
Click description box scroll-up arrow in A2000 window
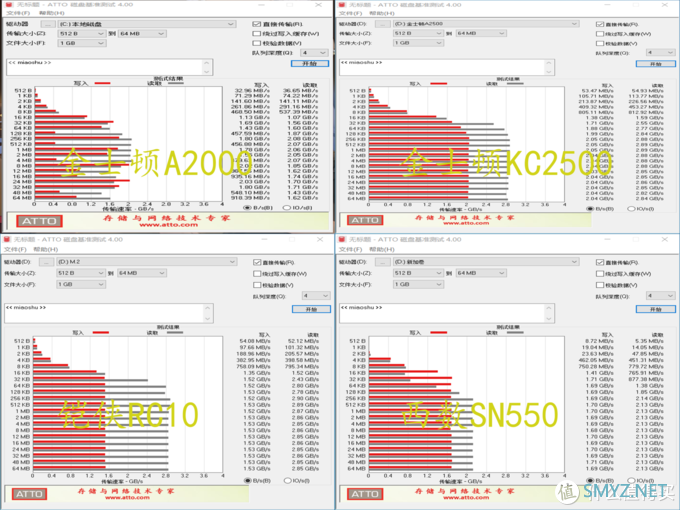coord(207,64)
